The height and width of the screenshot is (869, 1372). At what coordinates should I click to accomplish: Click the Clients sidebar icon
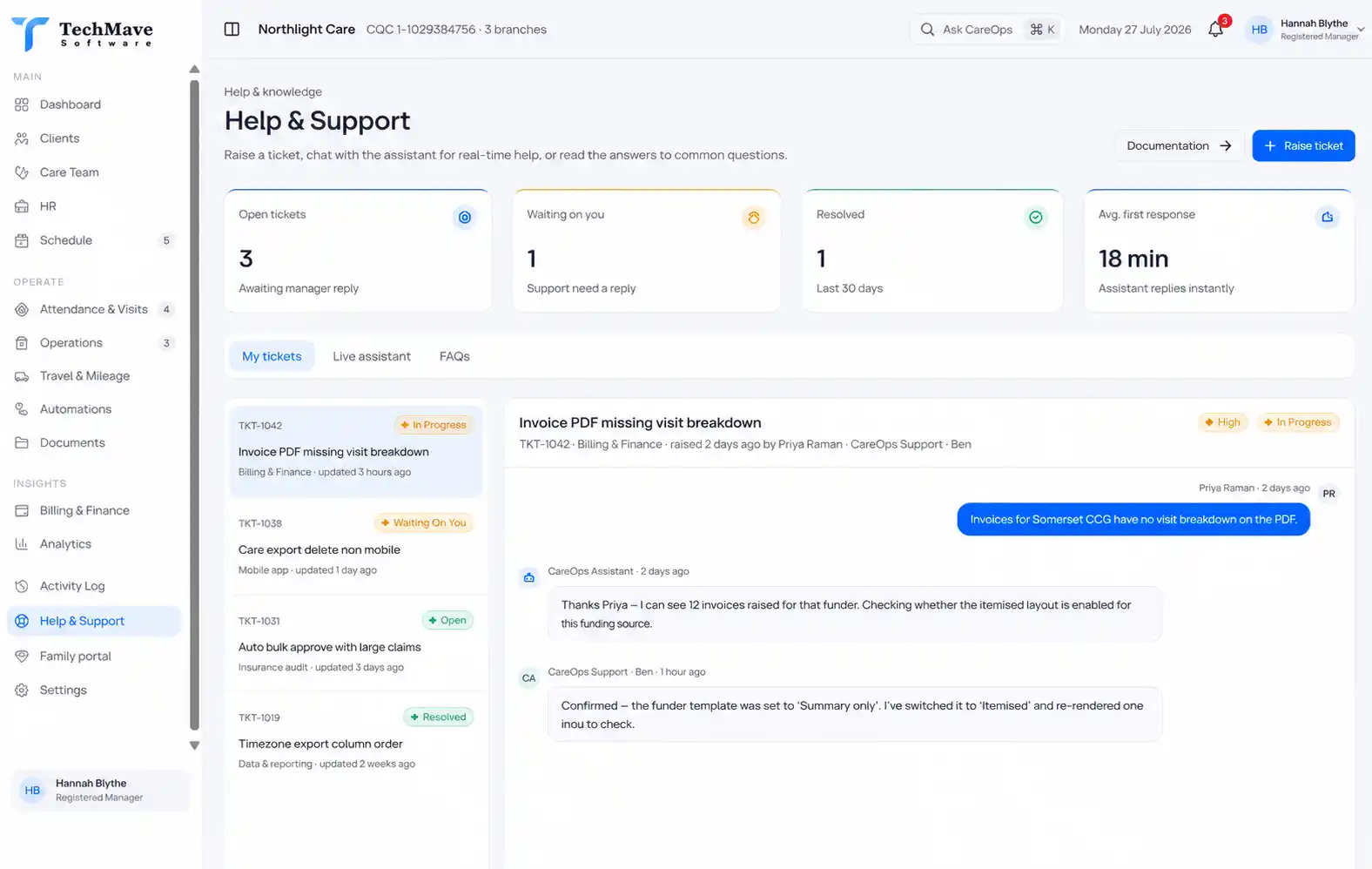tap(22, 138)
